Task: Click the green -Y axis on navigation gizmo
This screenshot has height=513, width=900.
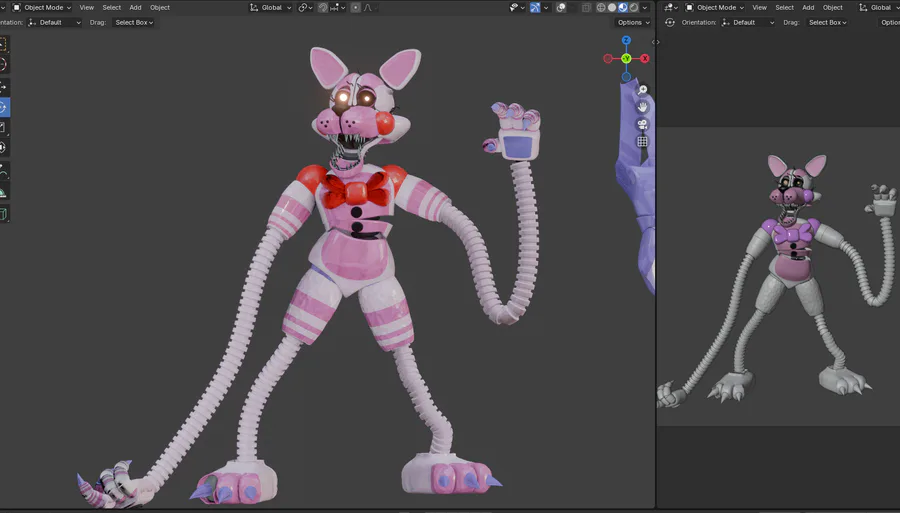Action: click(x=626, y=59)
